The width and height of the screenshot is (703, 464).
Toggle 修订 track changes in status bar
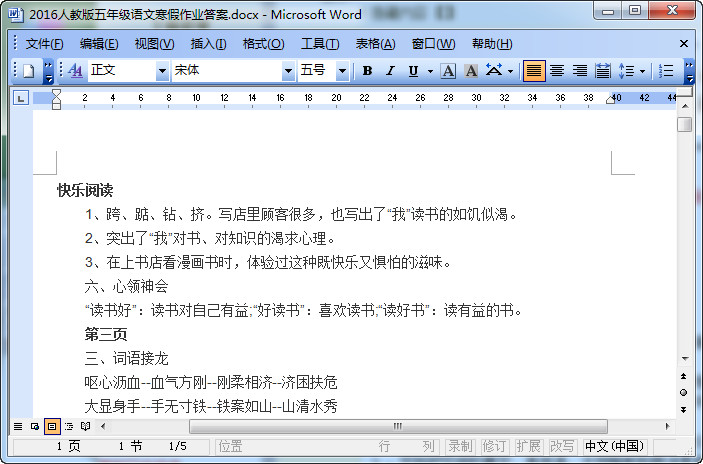tap(494, 447)
